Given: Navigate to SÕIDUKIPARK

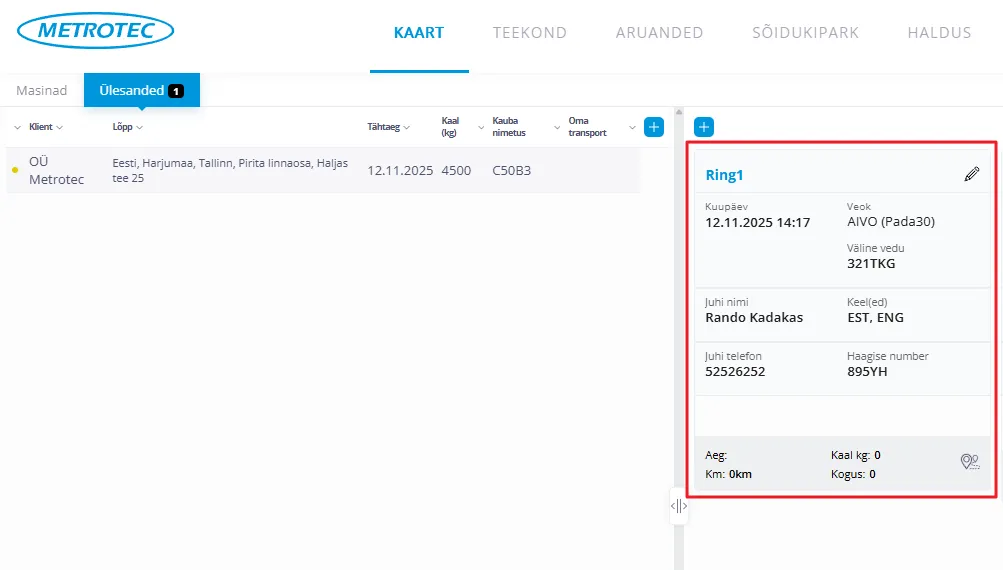Looking at the screenshot, I should (x=805, y=32).
